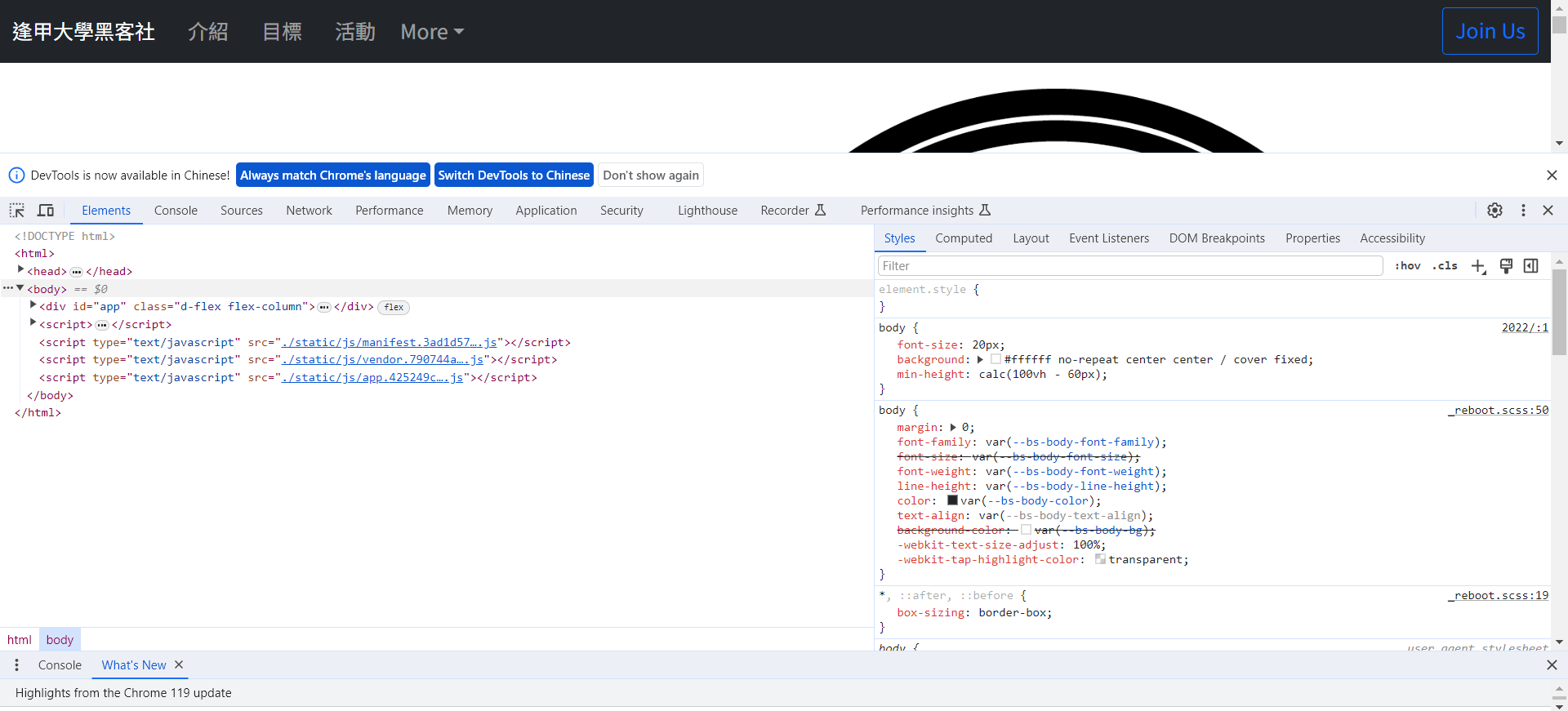Open the _reboot.scss:50 source link
Viewport: 1568px width, 711px height.
pos(1499,411)
